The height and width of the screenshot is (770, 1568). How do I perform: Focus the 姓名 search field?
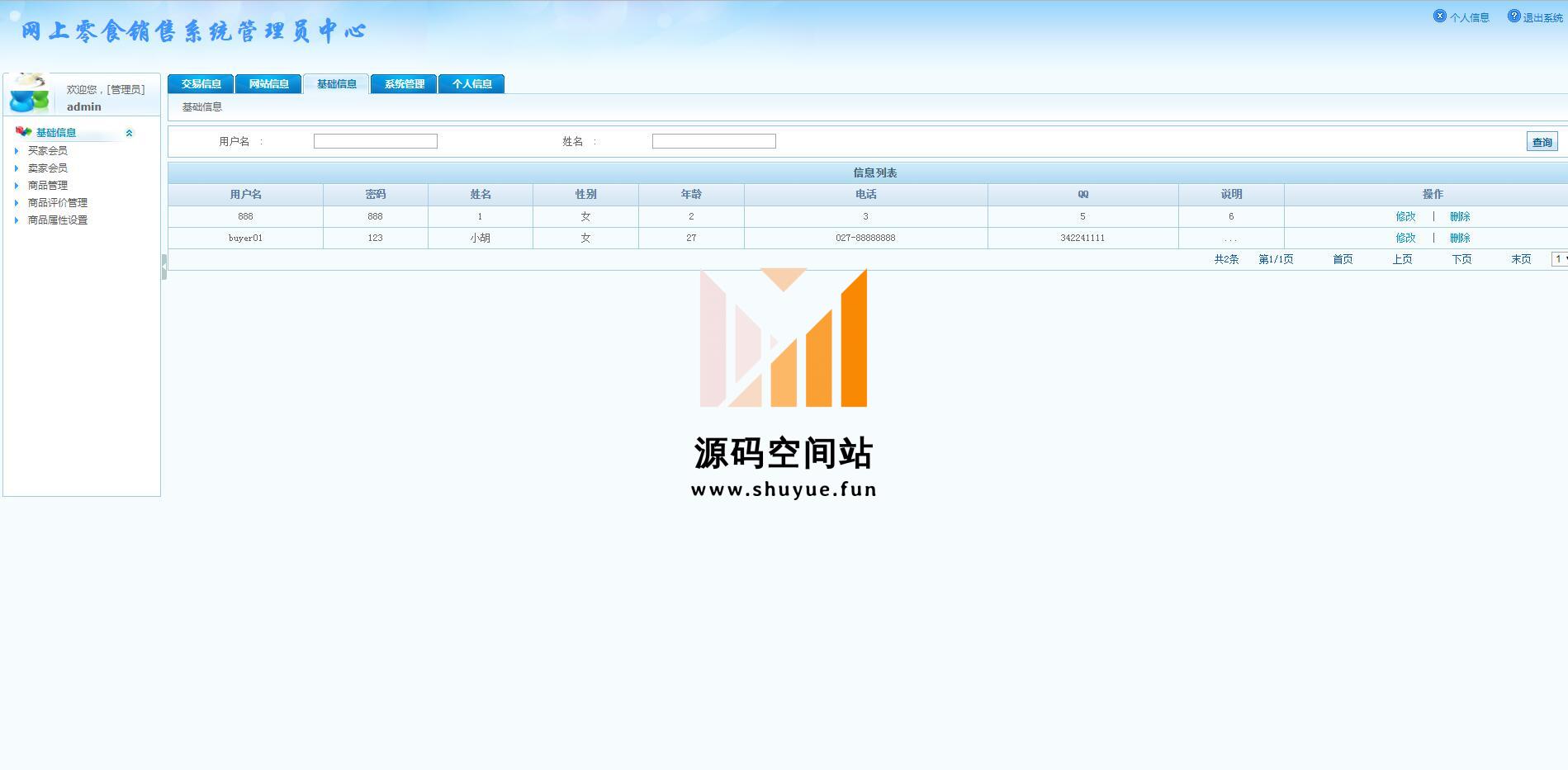click(714, 141)
